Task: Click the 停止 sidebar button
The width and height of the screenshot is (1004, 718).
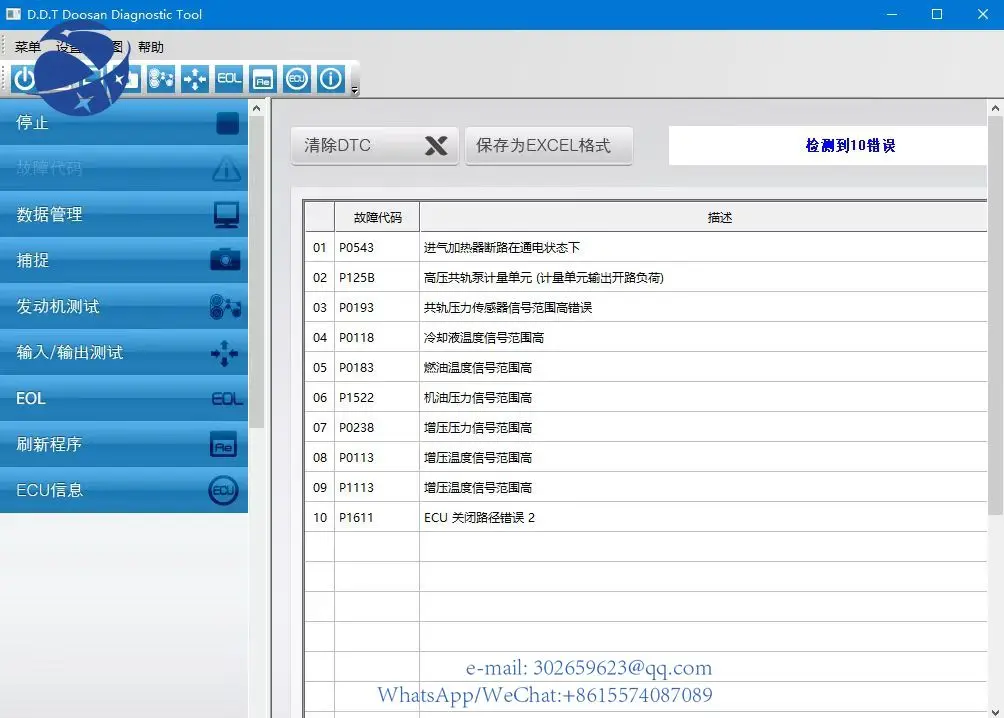Action: pos(124,122)
